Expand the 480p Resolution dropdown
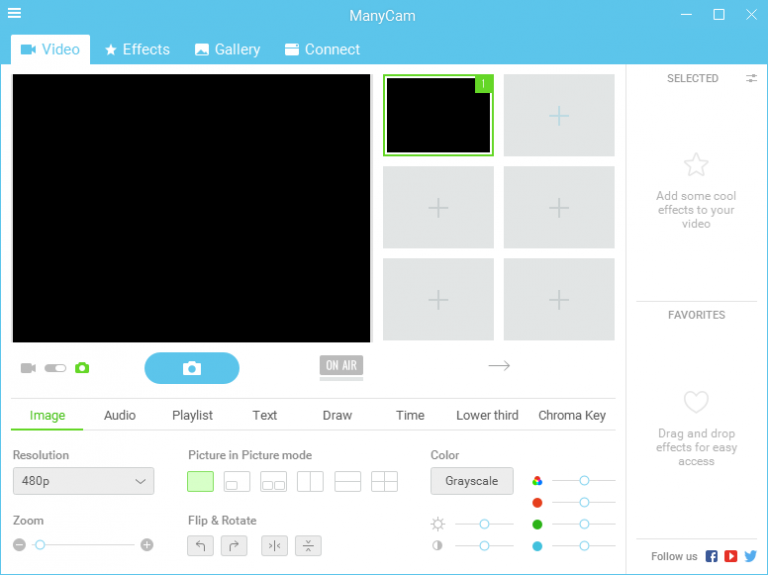This screenshot has width=768, height=575. click(x=83, y=481)
